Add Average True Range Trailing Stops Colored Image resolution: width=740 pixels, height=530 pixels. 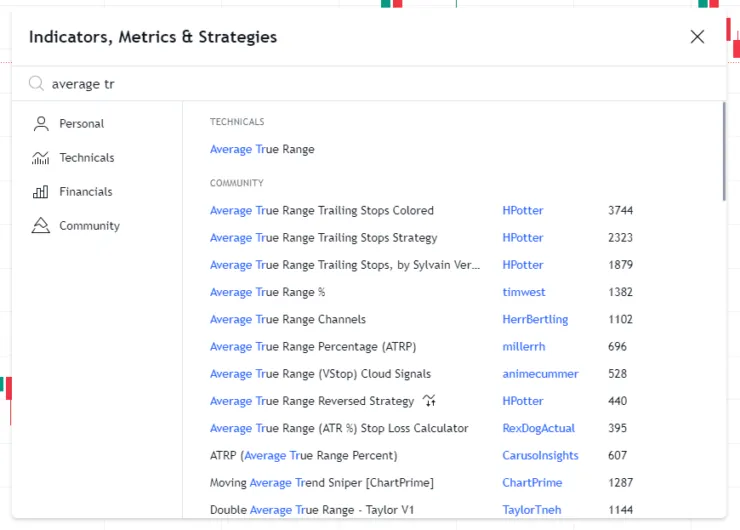point(321,211)
